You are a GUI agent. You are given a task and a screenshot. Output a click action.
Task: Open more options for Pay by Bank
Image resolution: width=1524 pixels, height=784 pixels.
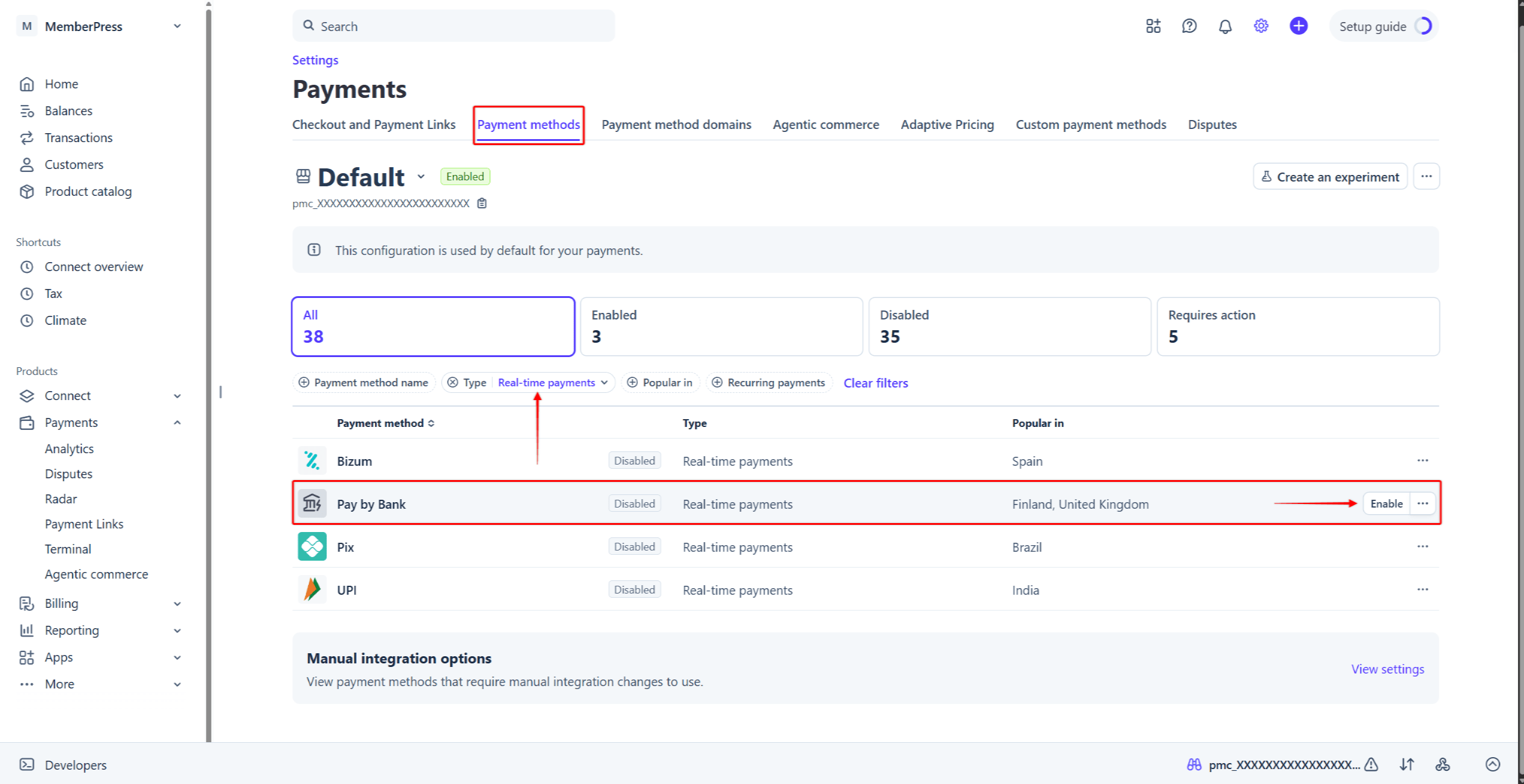(1422, 503)
